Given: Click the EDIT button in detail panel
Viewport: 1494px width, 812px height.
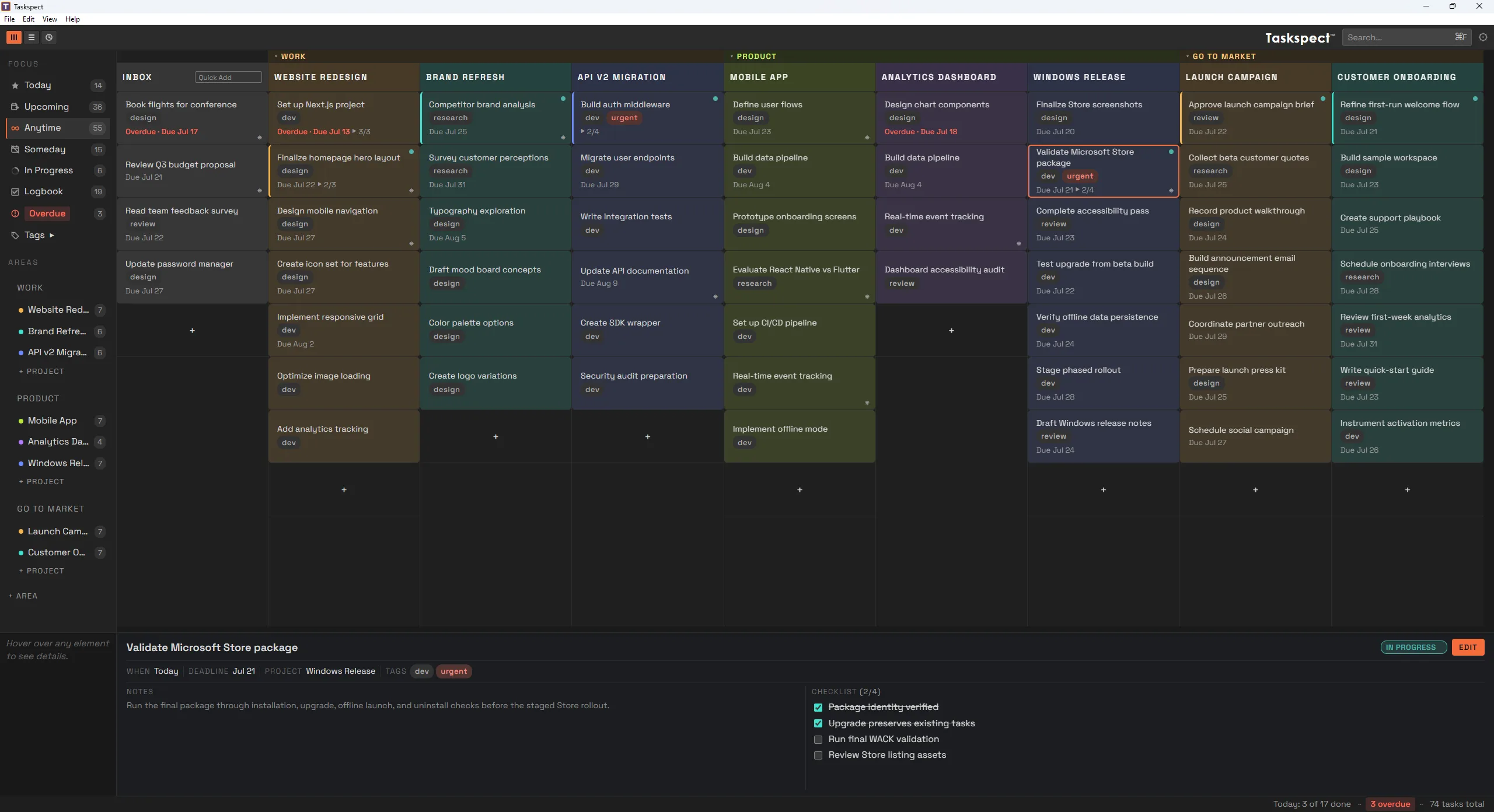Looking at the screenshot, I should [x=1468, y=647].
